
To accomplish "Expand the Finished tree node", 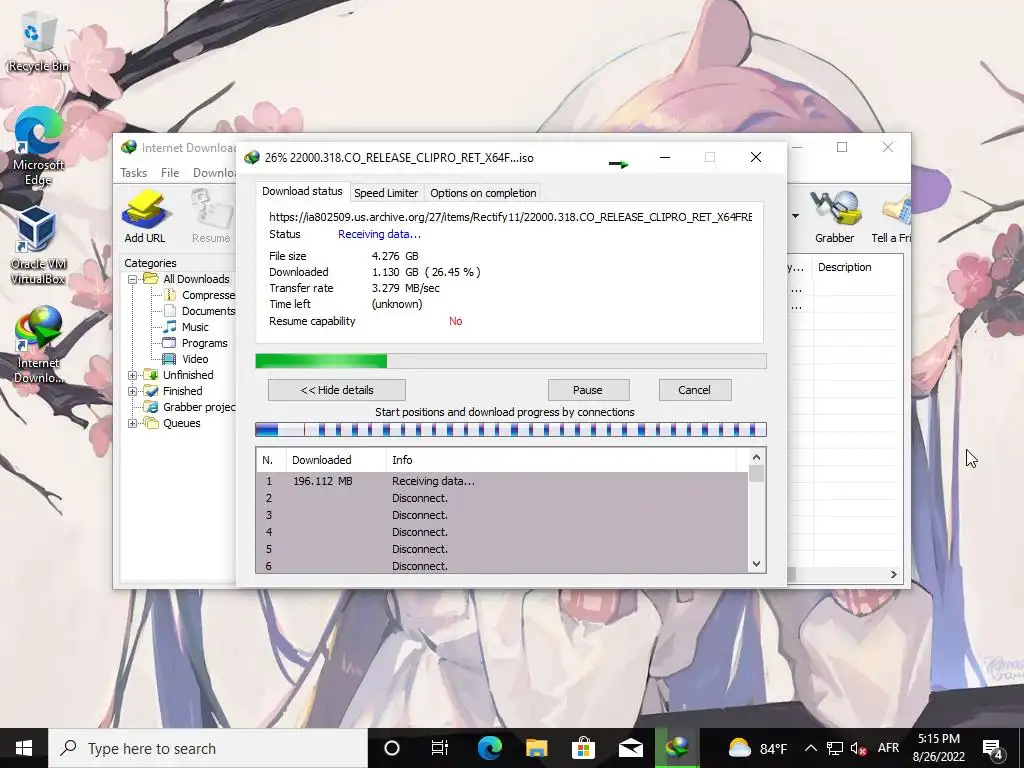I will [132, 391].
